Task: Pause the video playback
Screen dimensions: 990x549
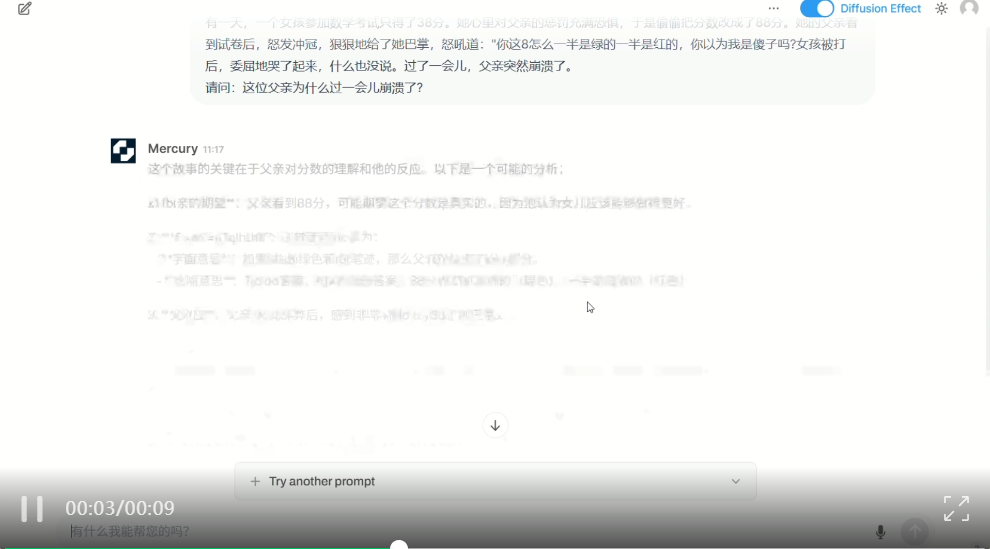Action: 32,509
